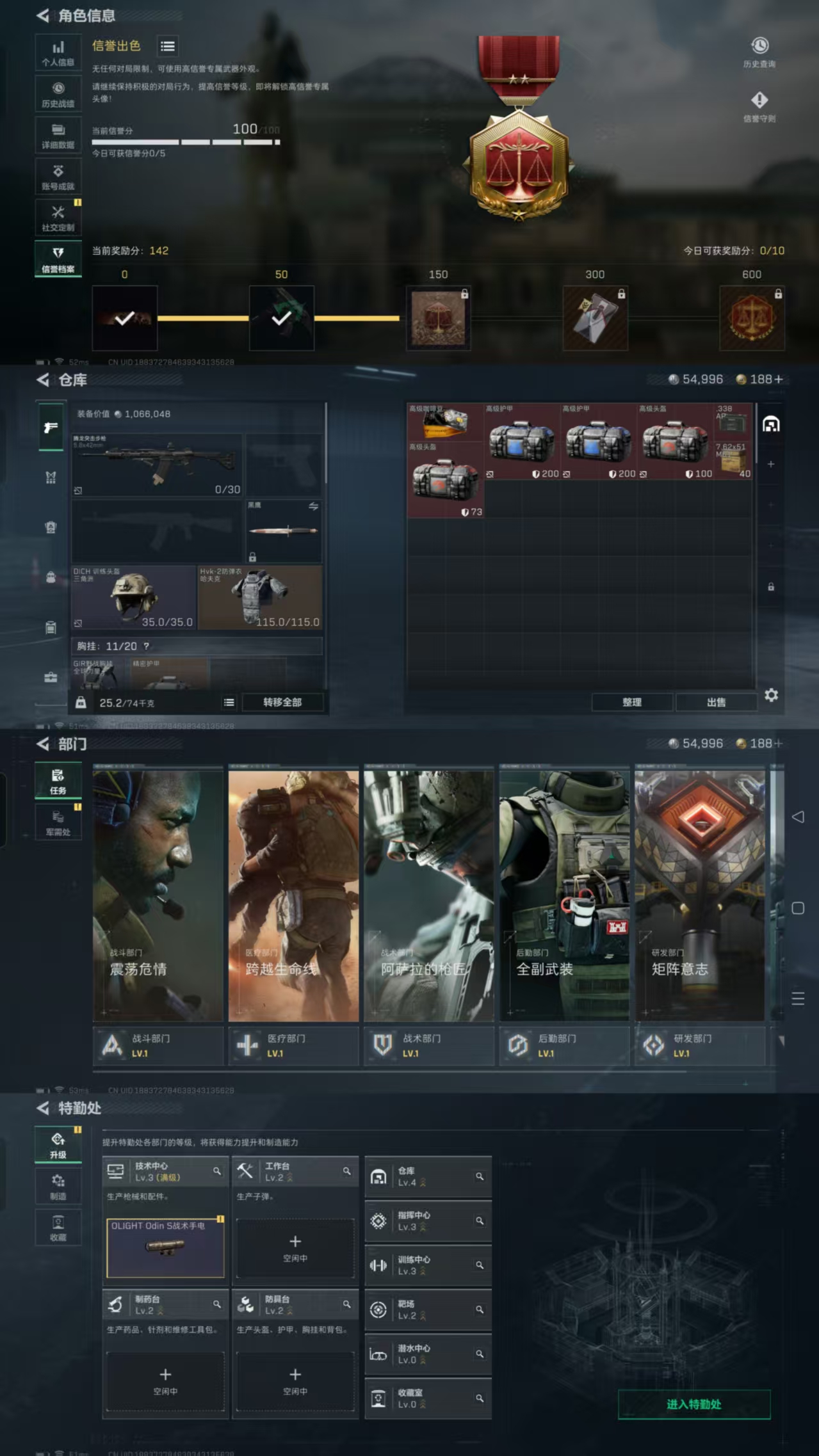The image size is (819, 1456).
Task: Click the magnifier next to 潜水中心
Action: click(x=480, y=1354)
